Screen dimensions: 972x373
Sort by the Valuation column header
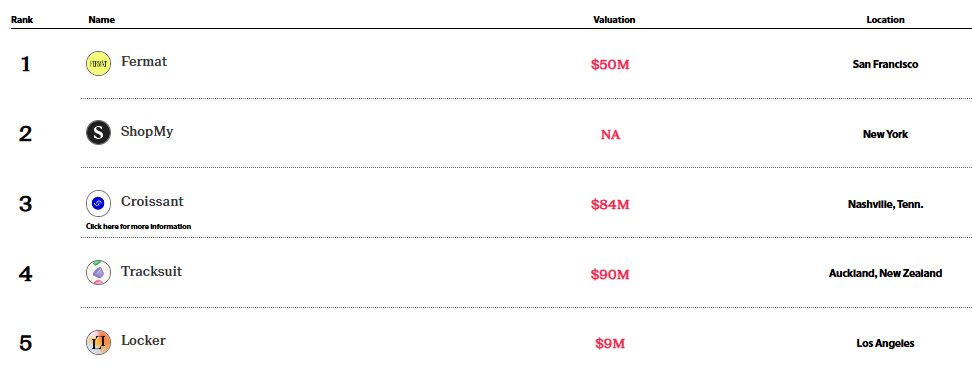[614, 20]
